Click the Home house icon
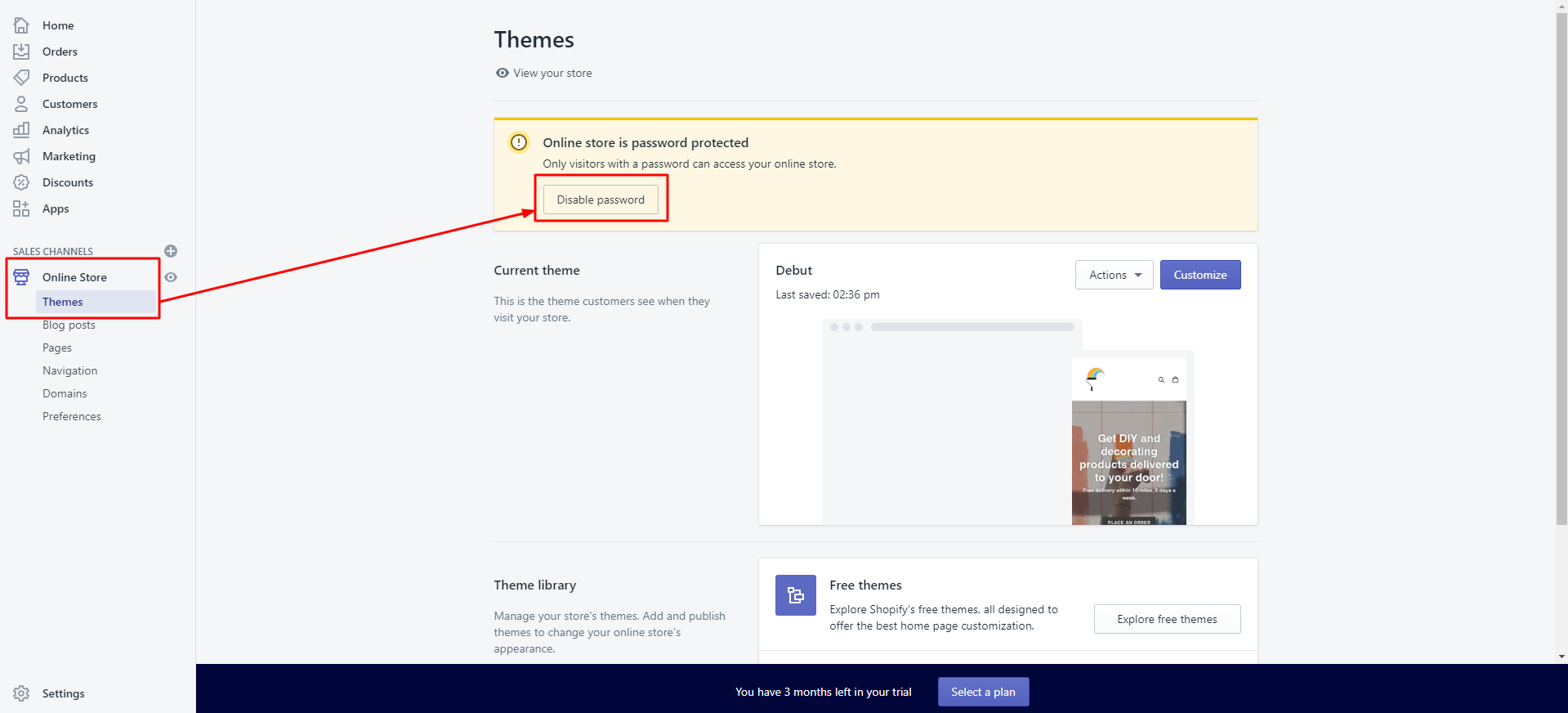 click(21, 25)
